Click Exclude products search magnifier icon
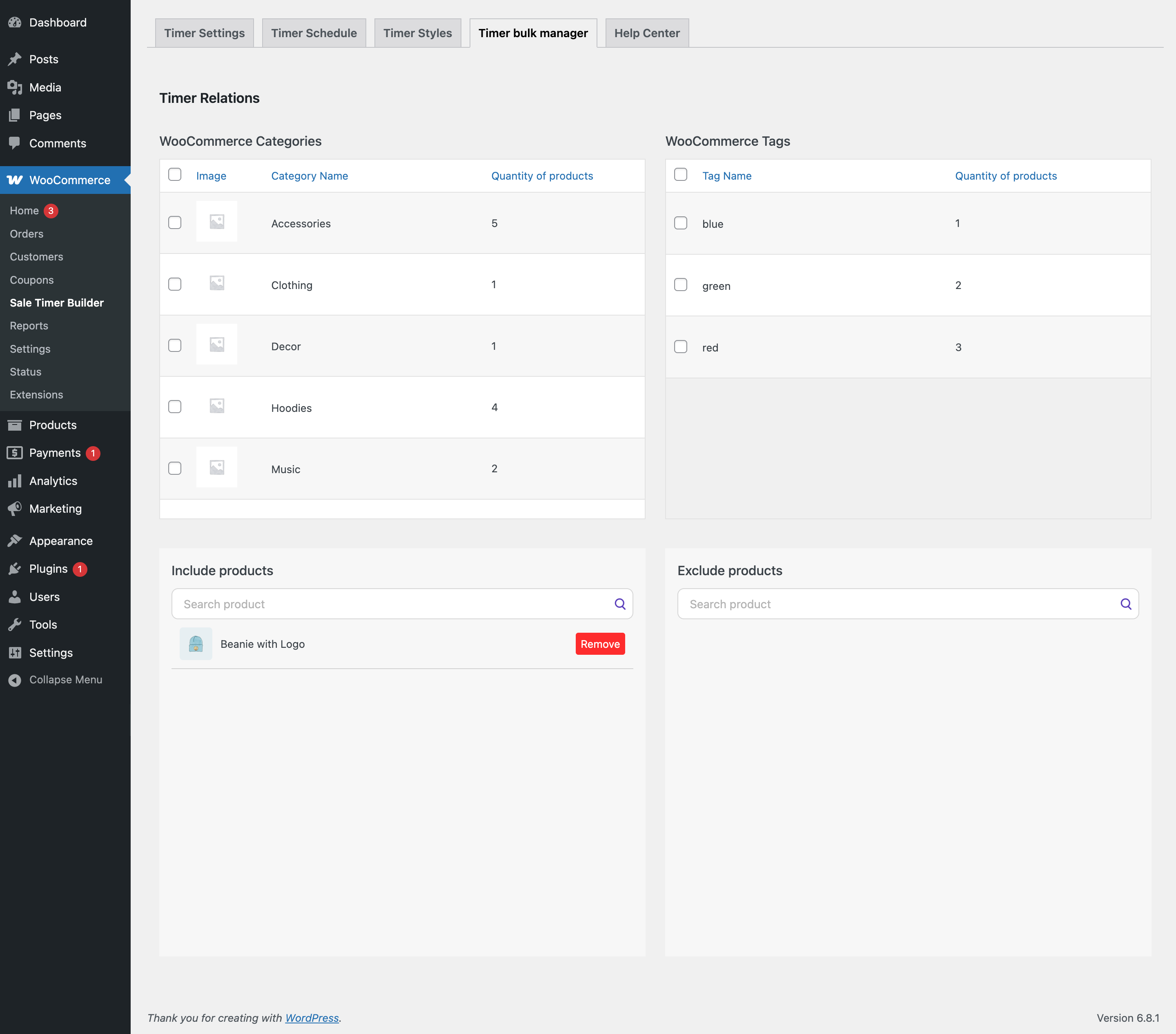1176x1034 pixels. click(1125, 604)
